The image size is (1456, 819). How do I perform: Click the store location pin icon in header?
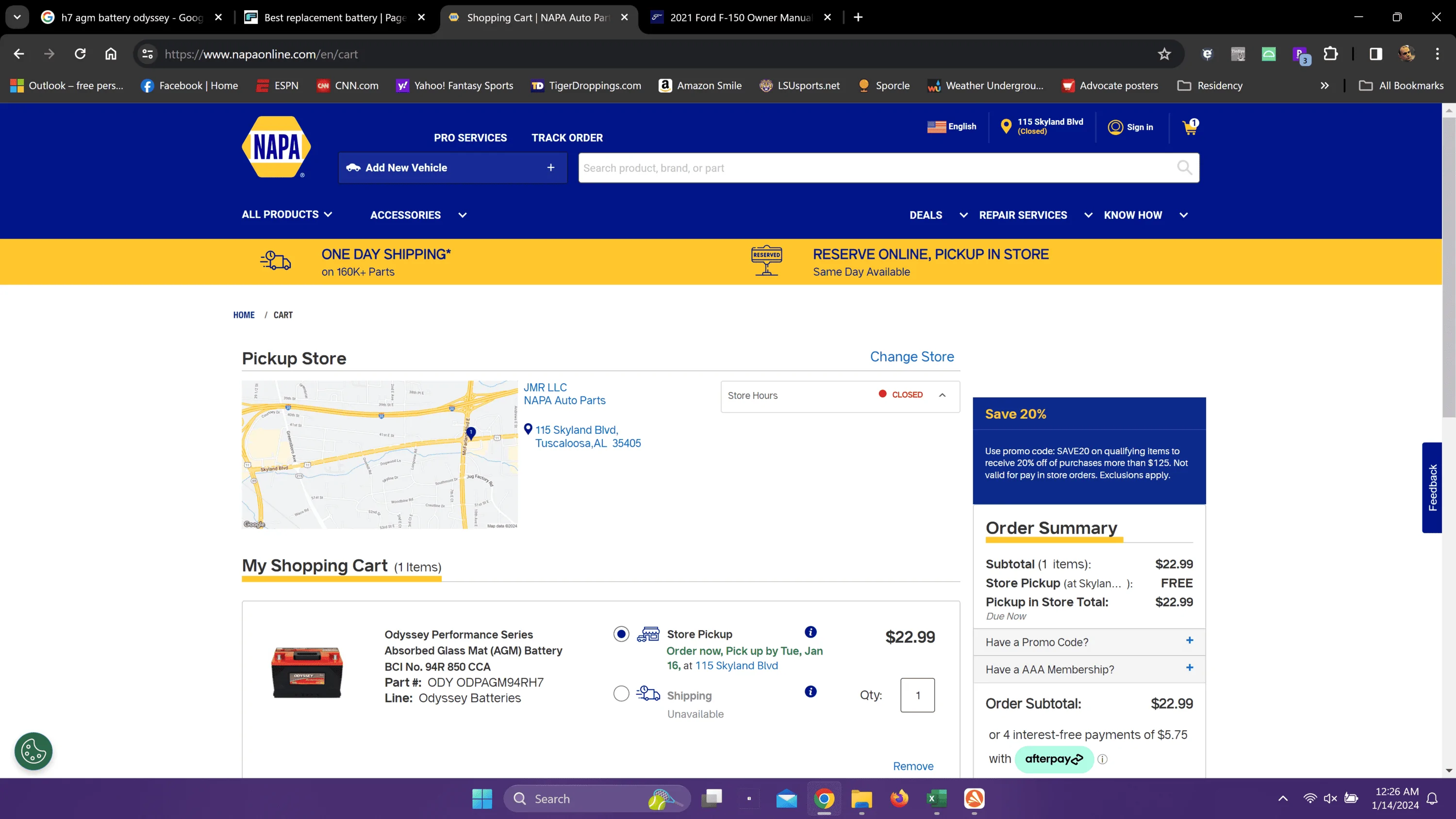click(x=1006, y=126)
